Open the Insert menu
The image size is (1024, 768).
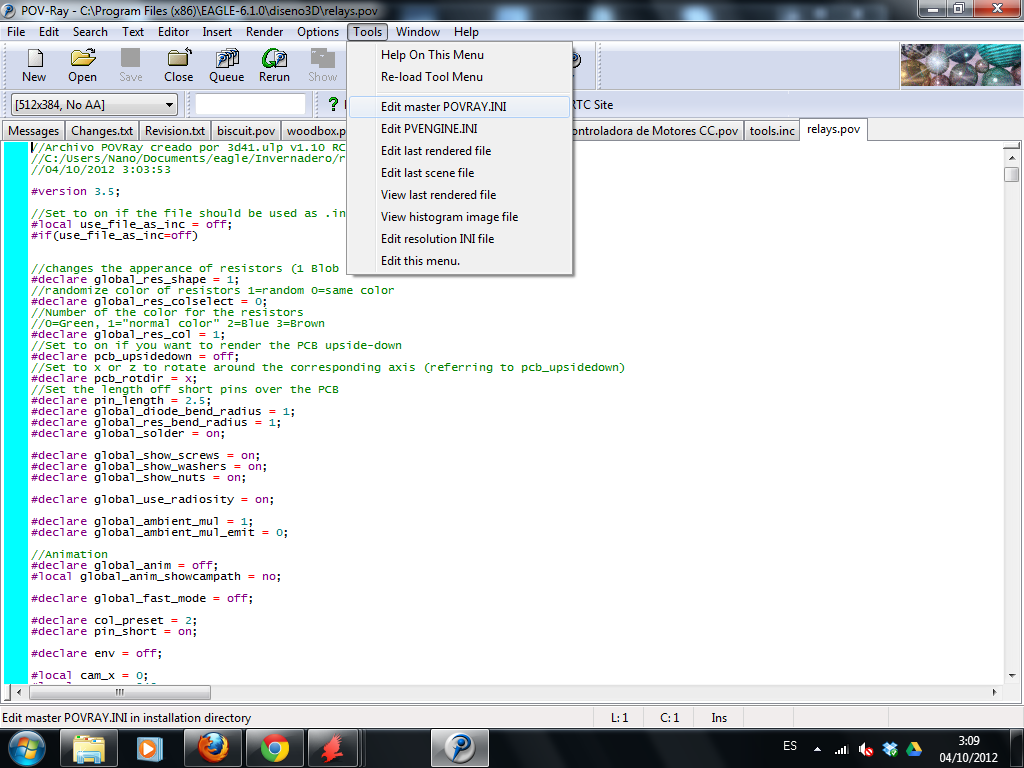click(217, 31)
